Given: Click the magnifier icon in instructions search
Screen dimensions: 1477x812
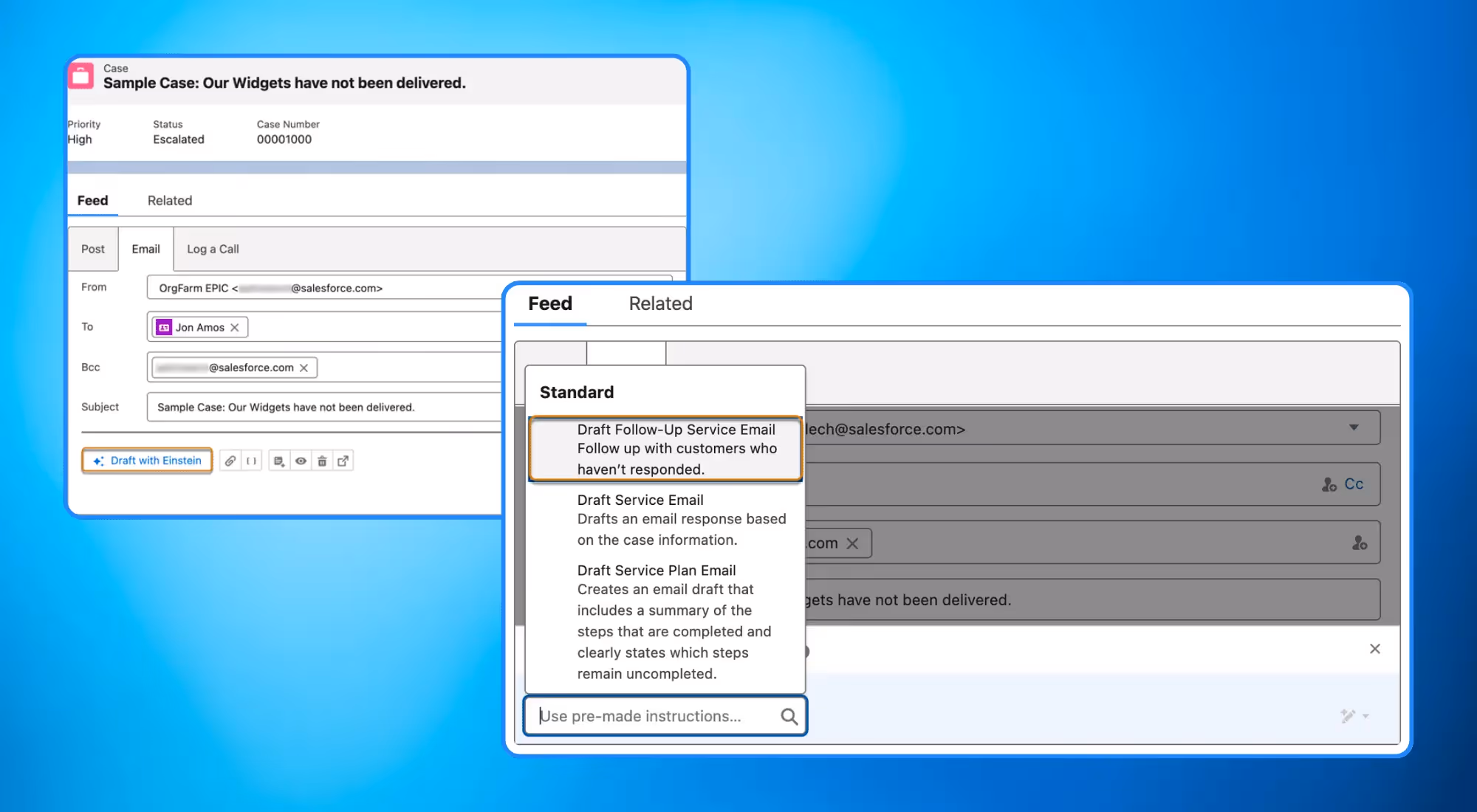Looking at the screenshot, I should (x=789, y=716).
